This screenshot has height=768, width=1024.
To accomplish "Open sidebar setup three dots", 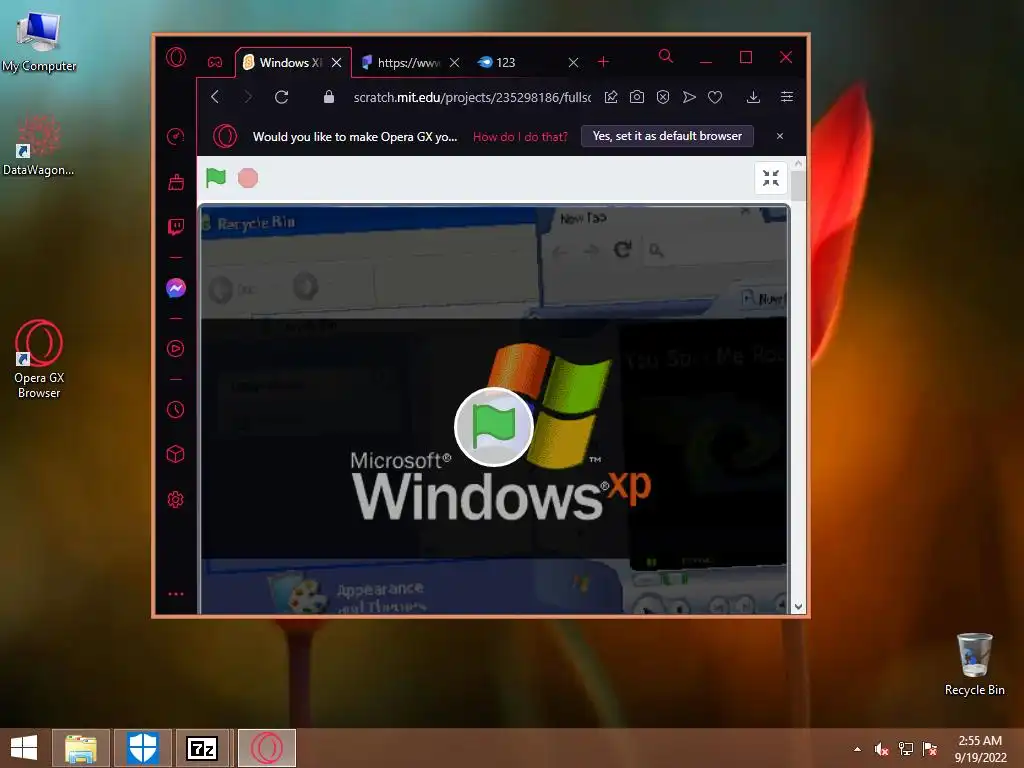I will point(176,594).
